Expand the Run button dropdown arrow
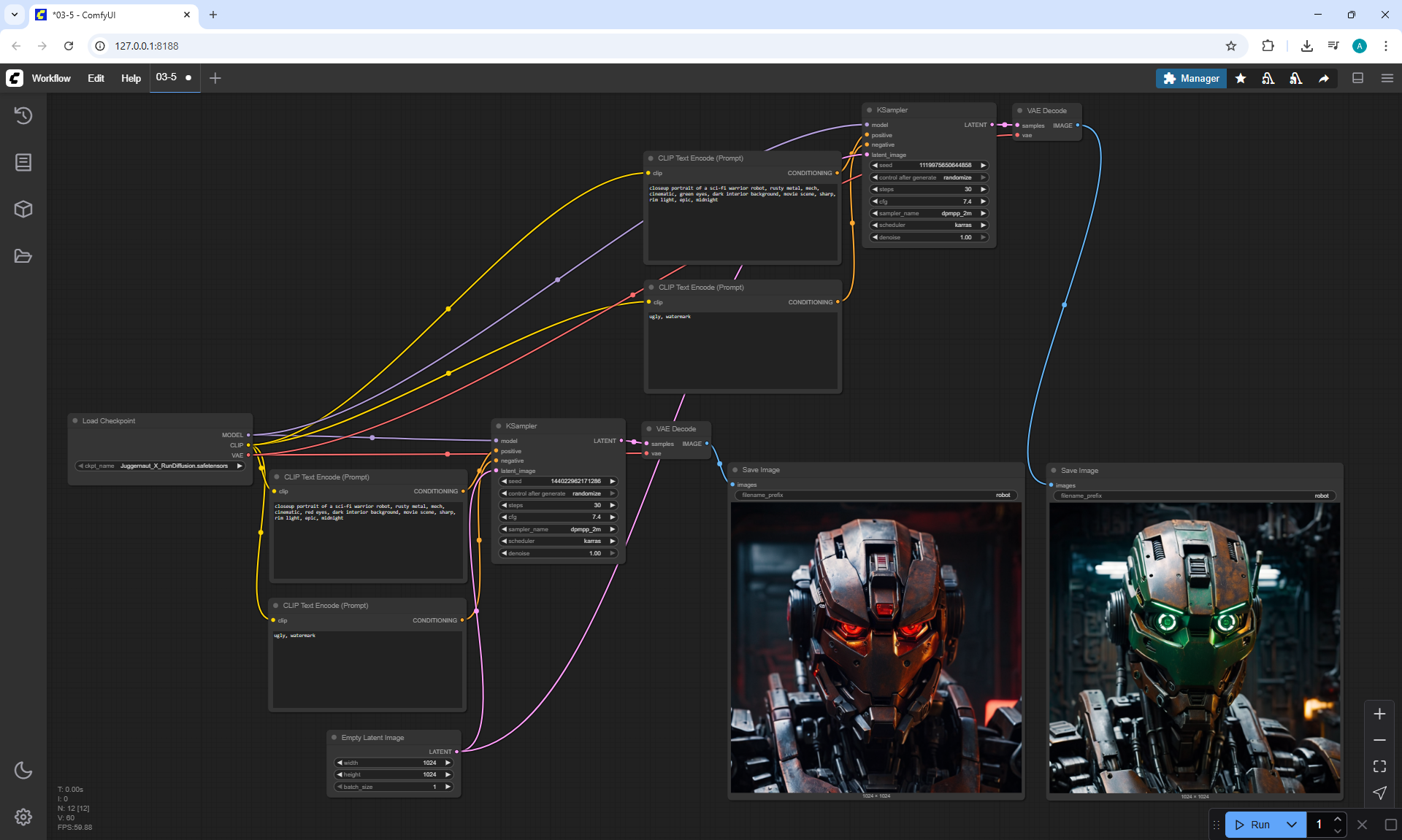The image size is (1402, 840). (x=1292, y=825)
